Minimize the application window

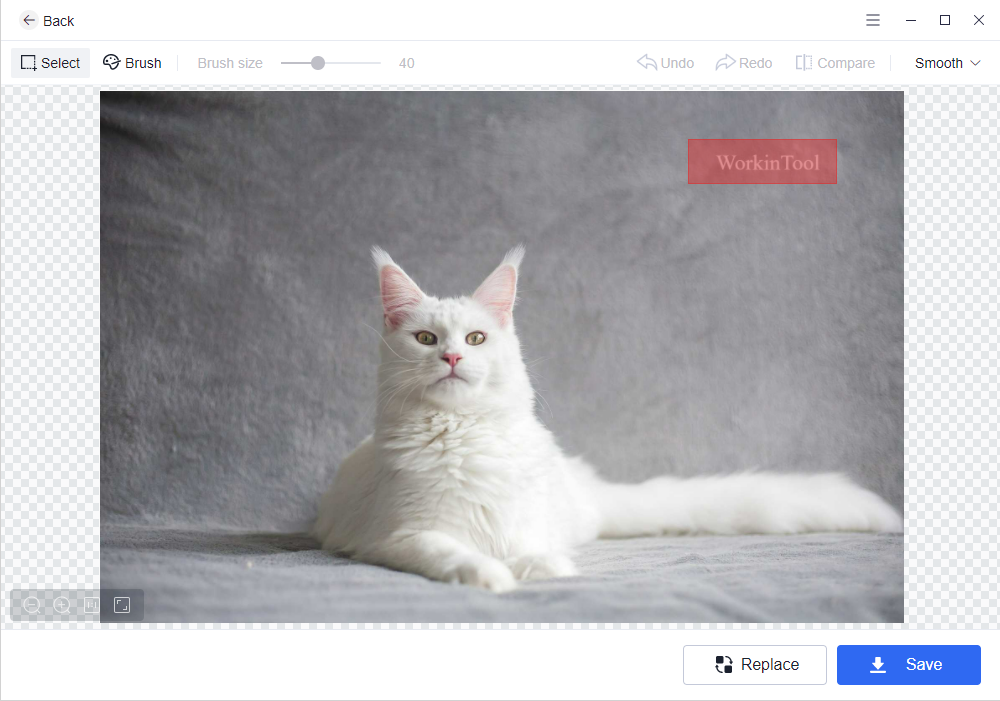pyautogui.click(x=911, y=20)
